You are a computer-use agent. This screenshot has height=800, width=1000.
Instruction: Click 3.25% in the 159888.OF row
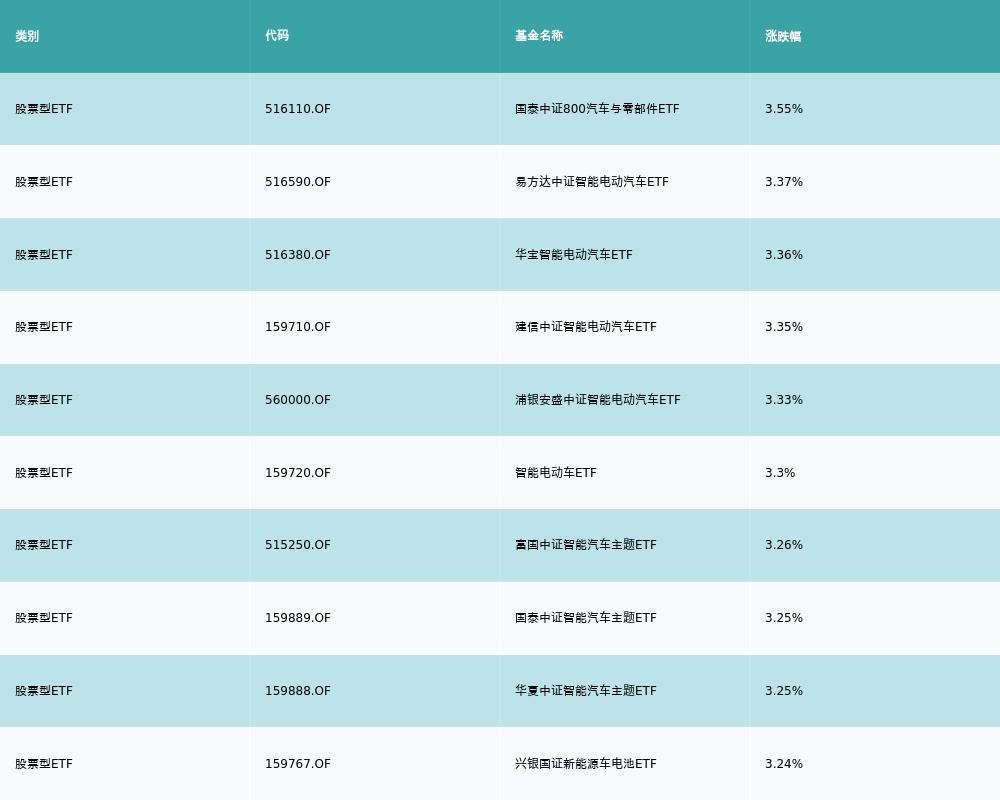(784, 691)
